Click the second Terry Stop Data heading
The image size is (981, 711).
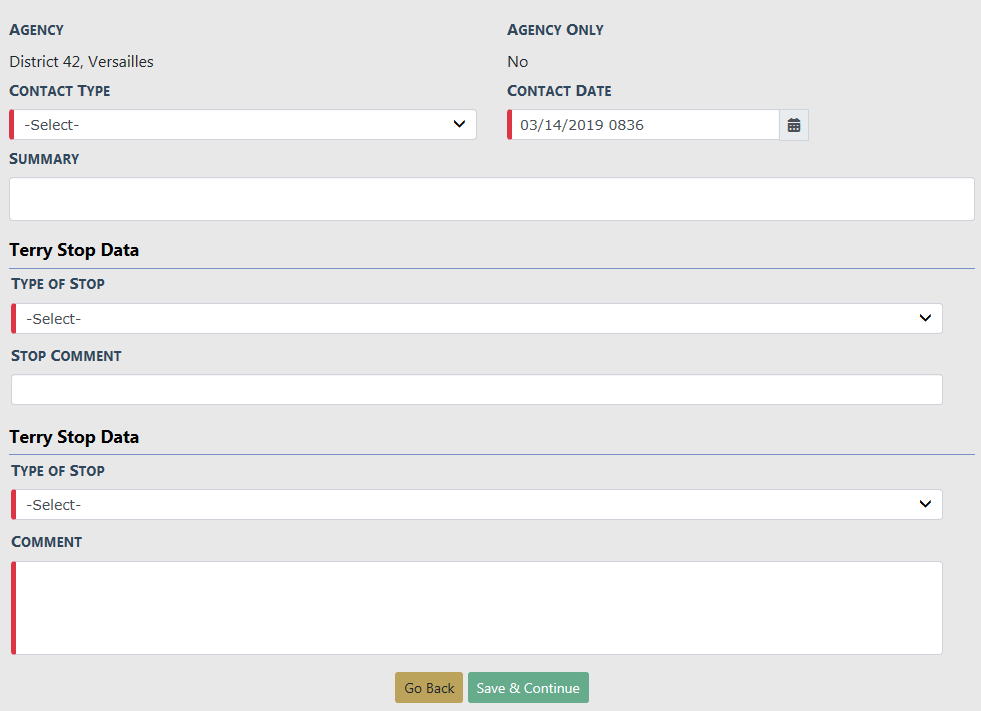point(74,437)
